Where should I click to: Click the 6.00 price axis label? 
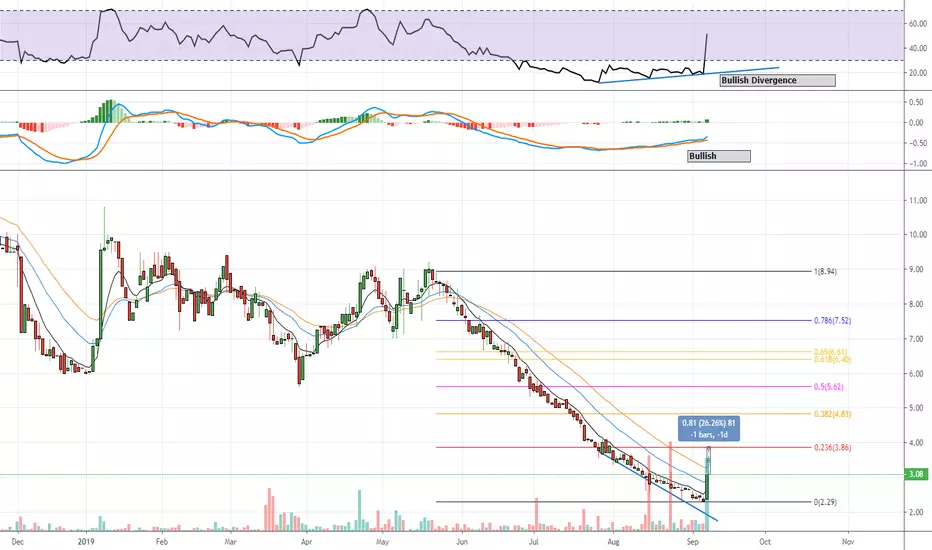(x=918, y=373)
